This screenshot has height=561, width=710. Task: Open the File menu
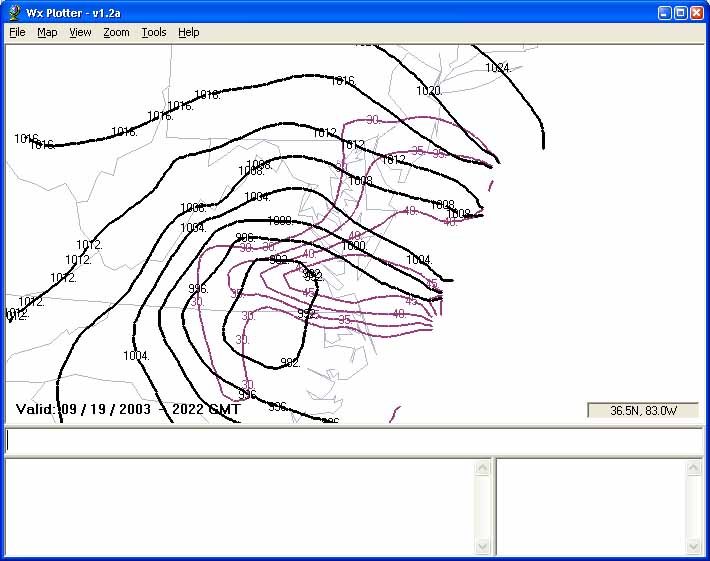pos(17,32)
